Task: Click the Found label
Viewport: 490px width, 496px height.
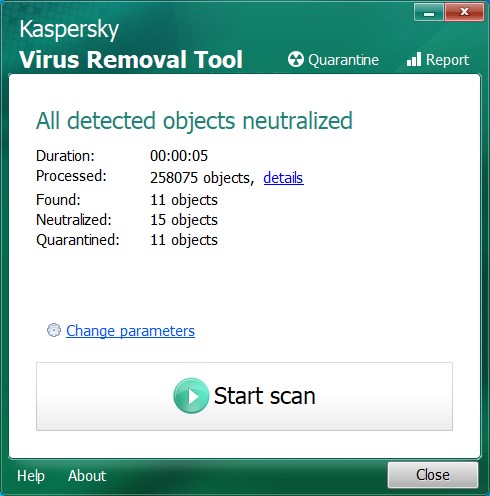Action: (58, 200)
